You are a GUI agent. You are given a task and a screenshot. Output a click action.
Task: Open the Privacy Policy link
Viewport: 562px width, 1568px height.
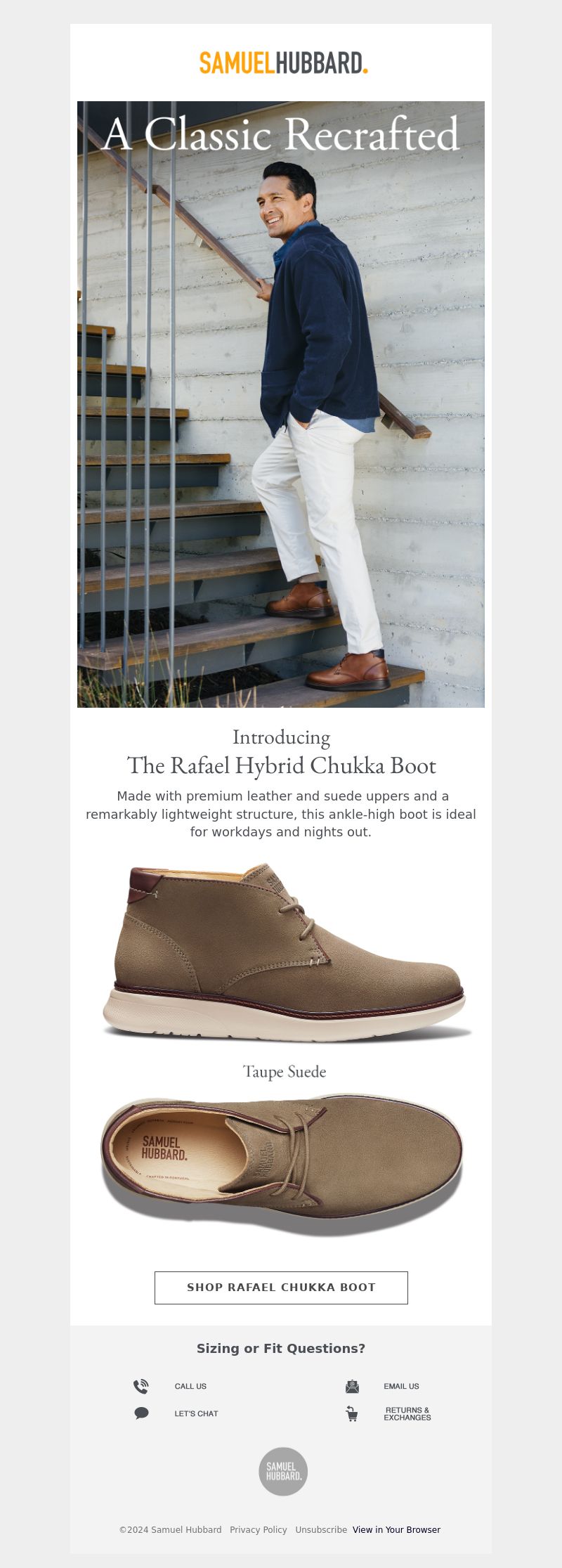[x=259, y=1529]
